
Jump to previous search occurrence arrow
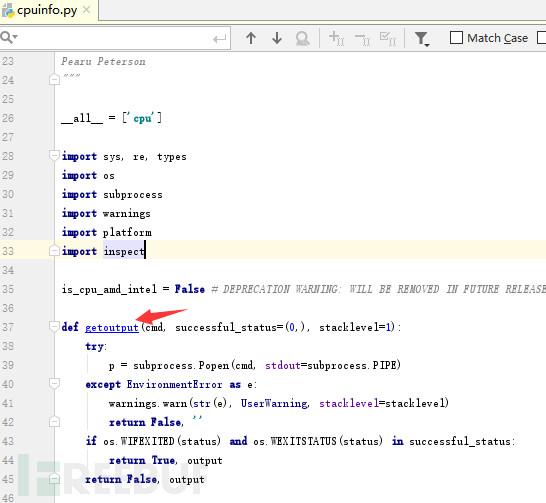(x=251, y=38)
